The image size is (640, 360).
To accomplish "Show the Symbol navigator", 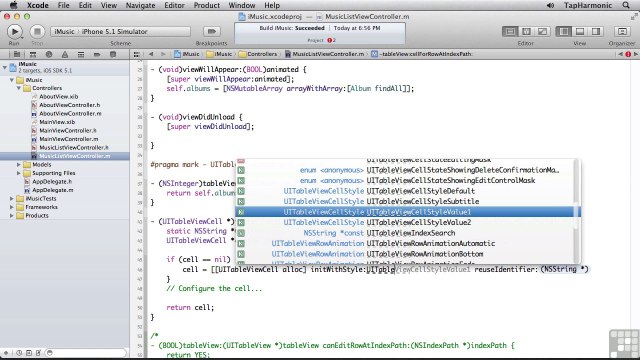I will coord(33,54).
